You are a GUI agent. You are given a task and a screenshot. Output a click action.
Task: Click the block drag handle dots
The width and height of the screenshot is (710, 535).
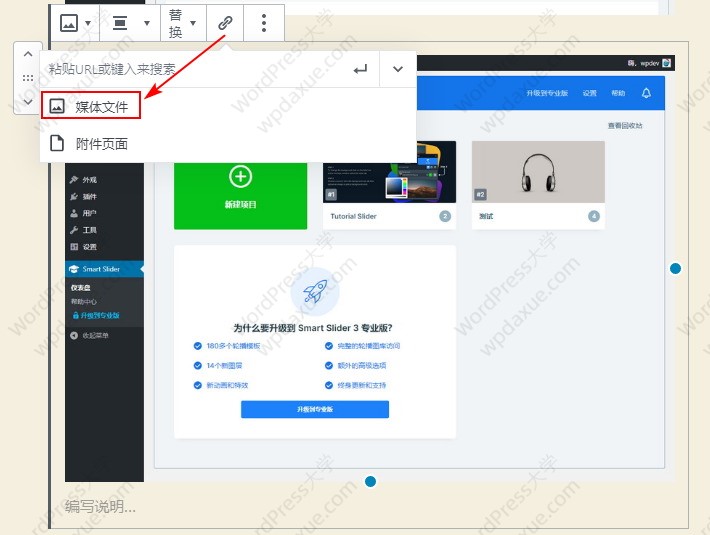(27, 77)
